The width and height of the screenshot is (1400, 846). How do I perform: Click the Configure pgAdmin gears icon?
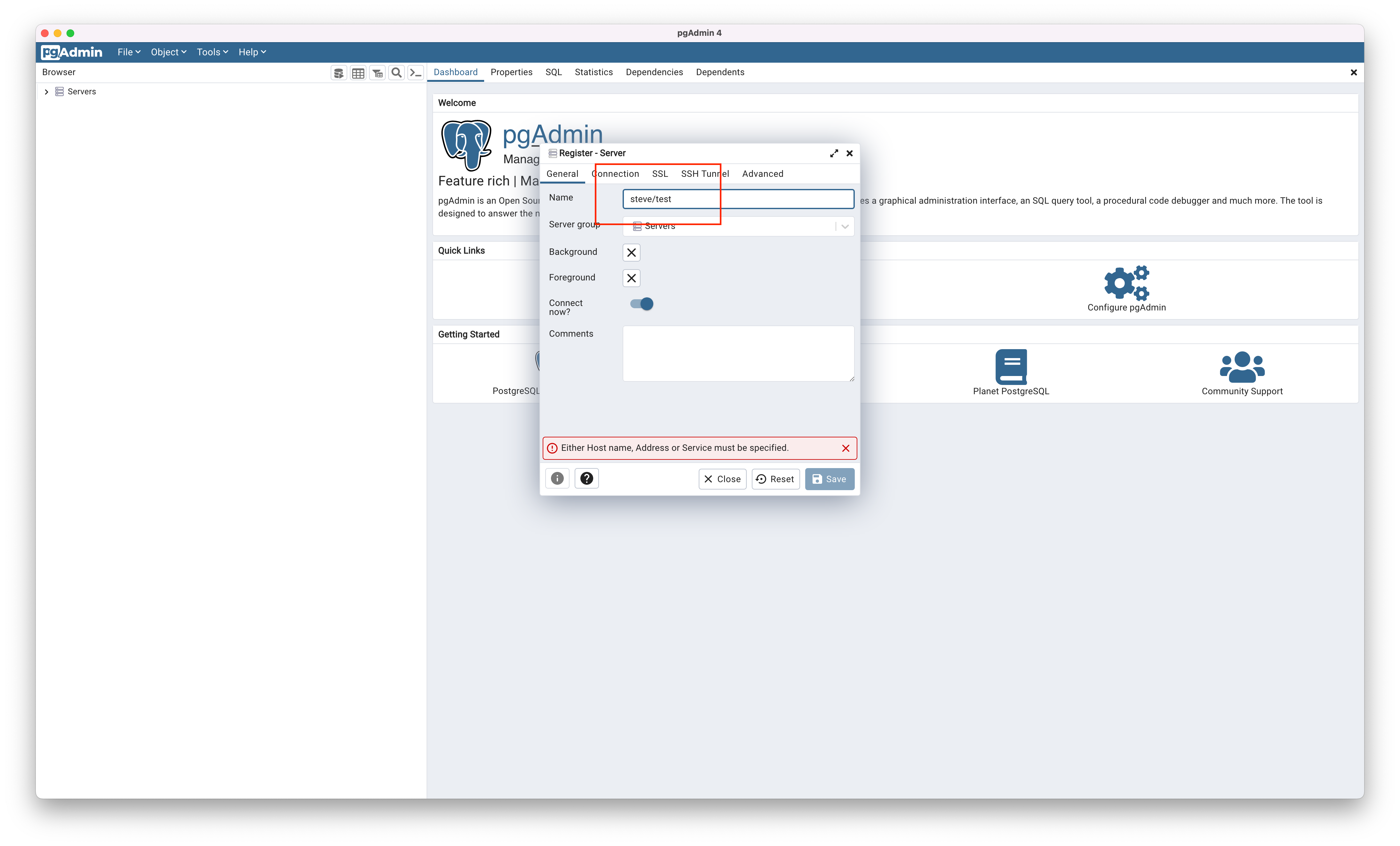(1126, 283)
